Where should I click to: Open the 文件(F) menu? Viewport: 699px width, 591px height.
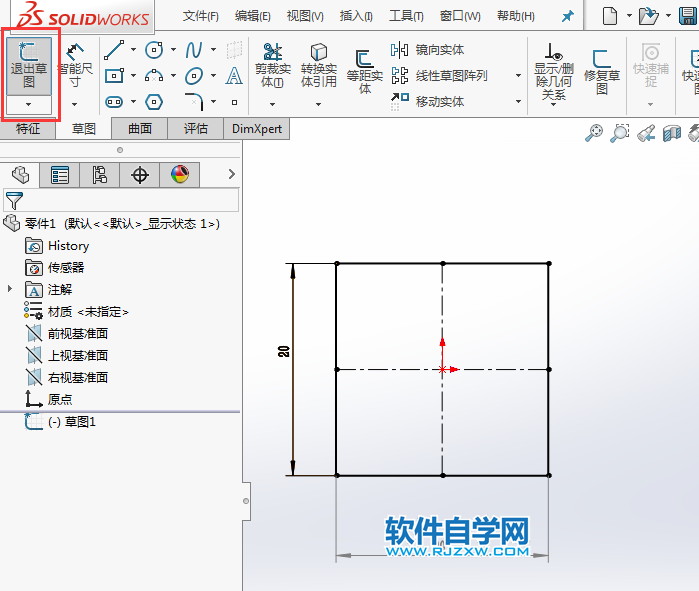[201, 16]
